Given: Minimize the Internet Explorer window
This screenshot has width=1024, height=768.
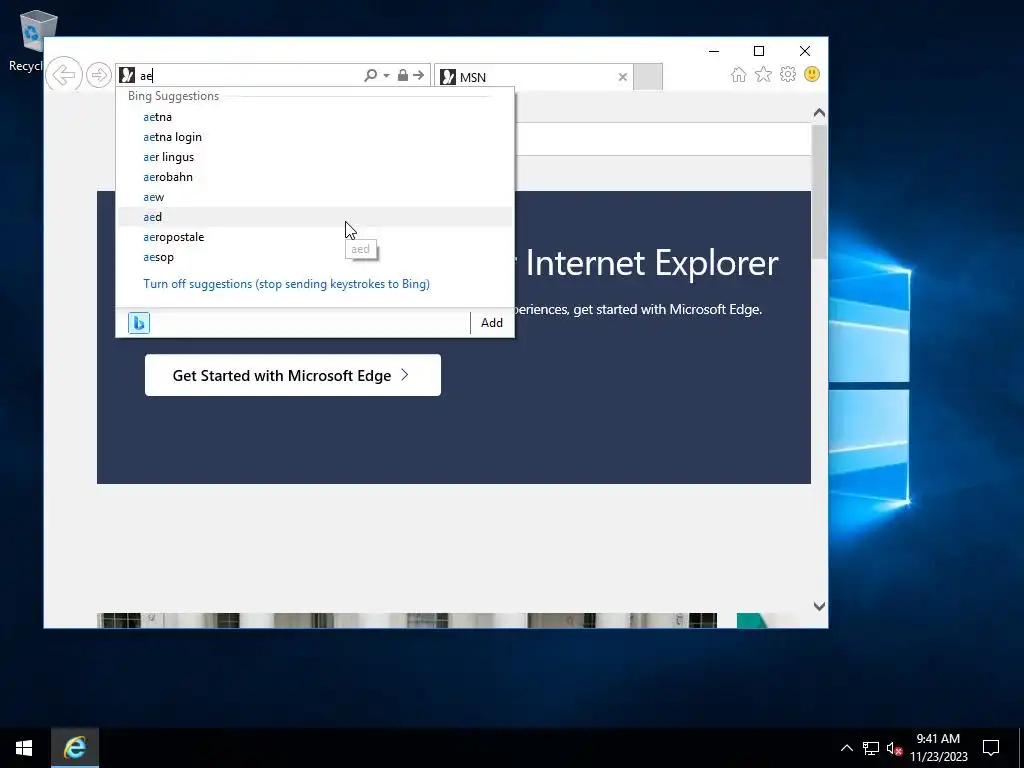Looking at the screenshot, I should (714, 51).
